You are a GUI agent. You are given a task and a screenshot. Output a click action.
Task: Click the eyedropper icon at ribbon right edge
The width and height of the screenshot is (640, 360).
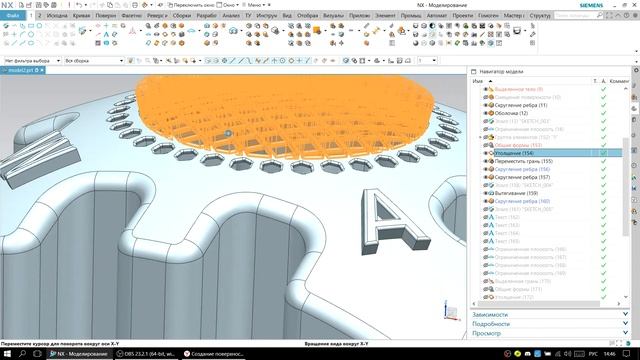(532, 34)
